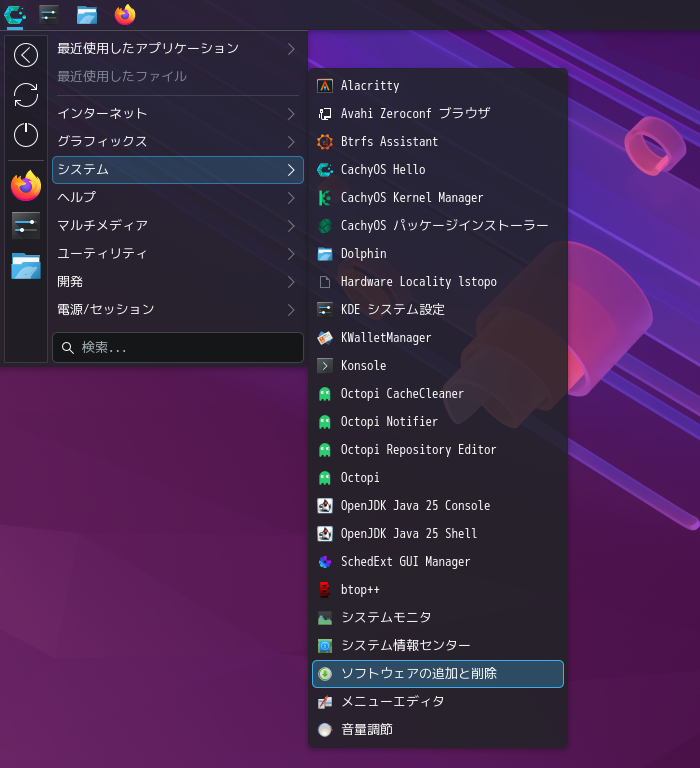Viewport: 700px width, 768px height.
Task: Click the restart icon in the menu sidebar
Action: pos(26,95)
